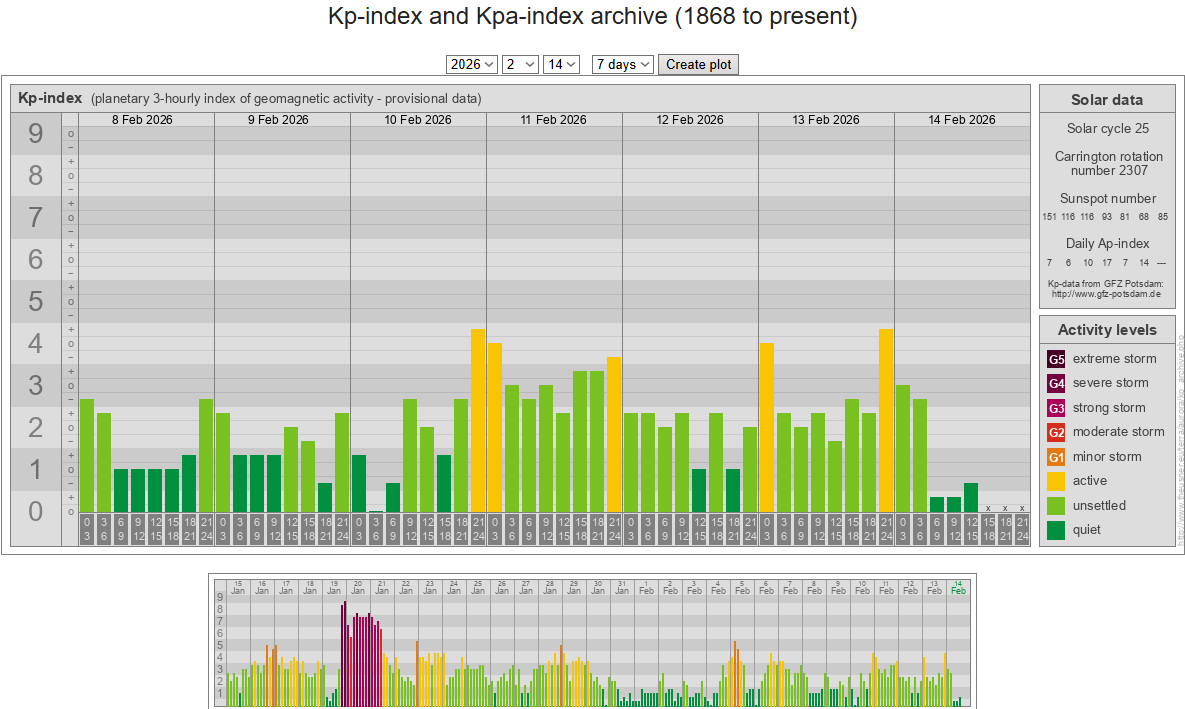Open the 7 days period dropdown
The image size is (1185, 709).
tap(622, 64)
